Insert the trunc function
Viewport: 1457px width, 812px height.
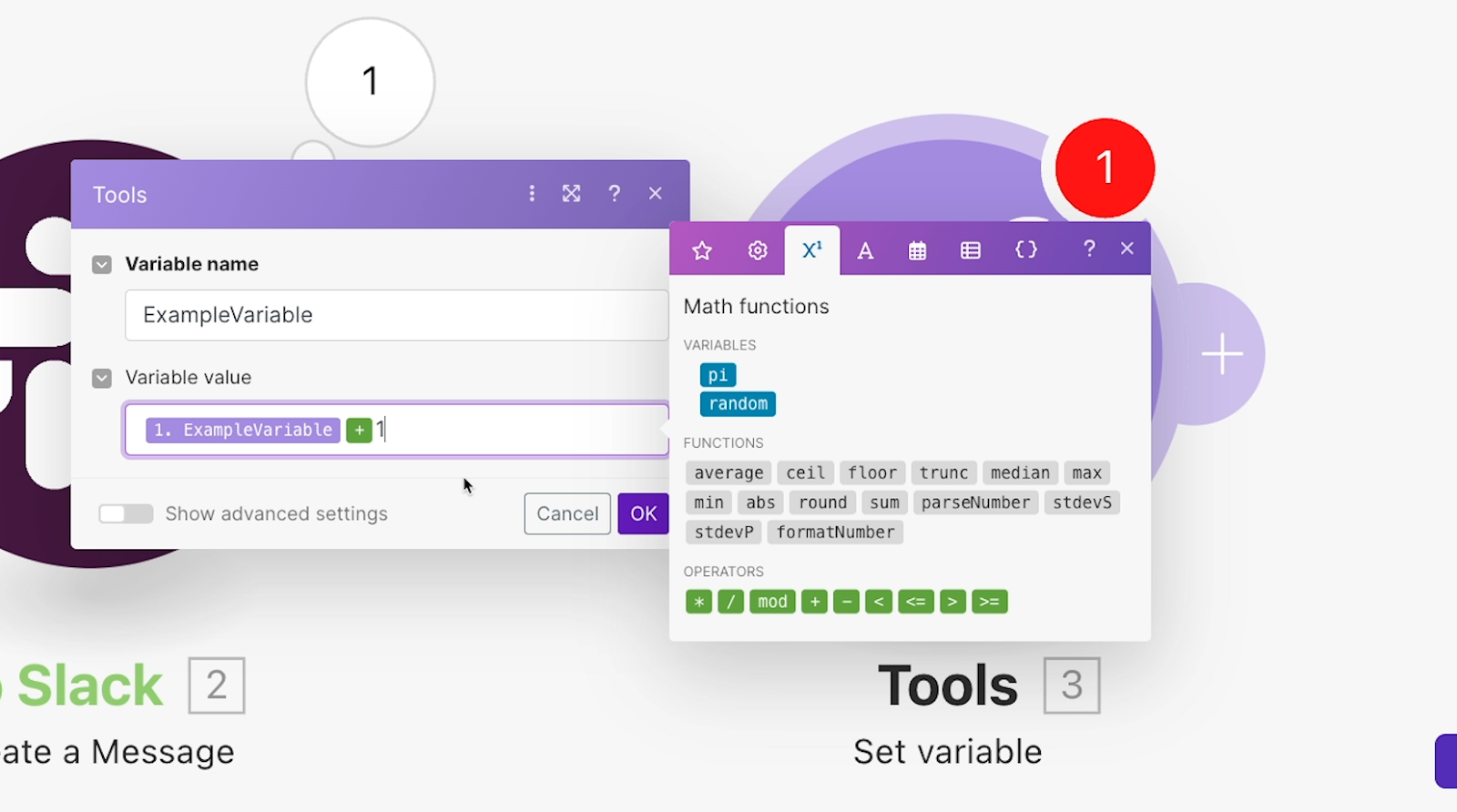tap(943, 473)
